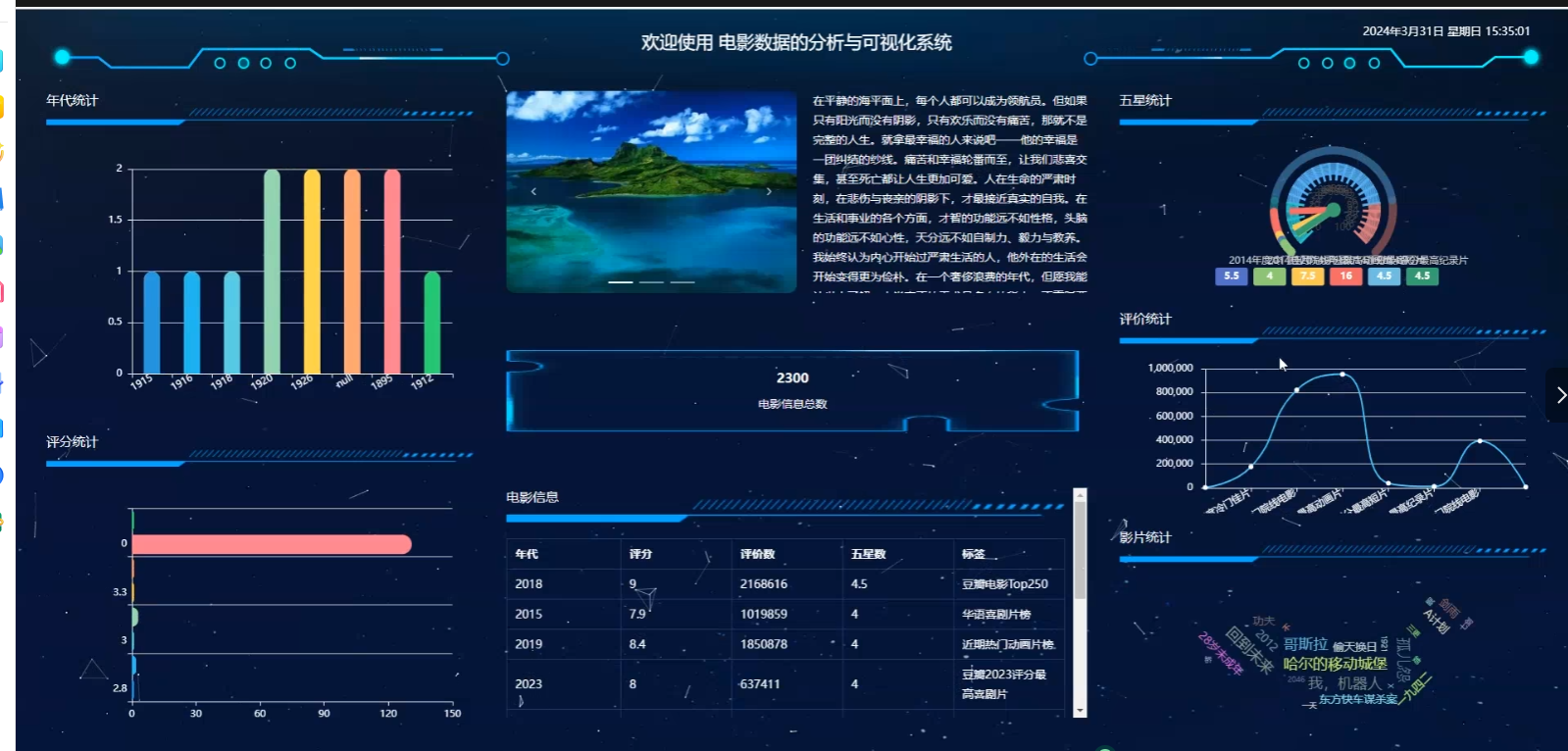Click the green 1912 bar in decade chart
Viewport: 1568px width, 751px height.
(432, 323)
